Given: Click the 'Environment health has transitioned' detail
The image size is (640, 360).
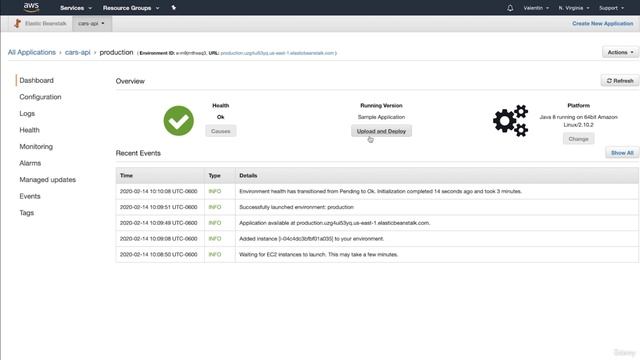Looking at the screenshot, I should click(x=380, y=191).
